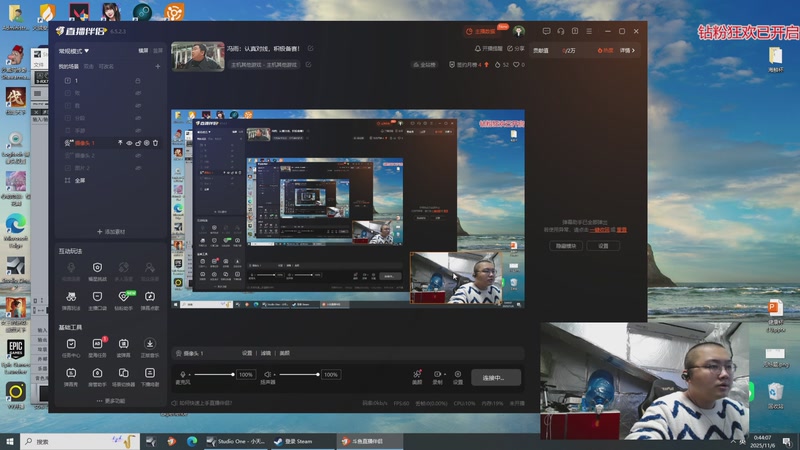Edit the stream title pencil icon
This screenshot has width=800, height=450.
(310, 48)
